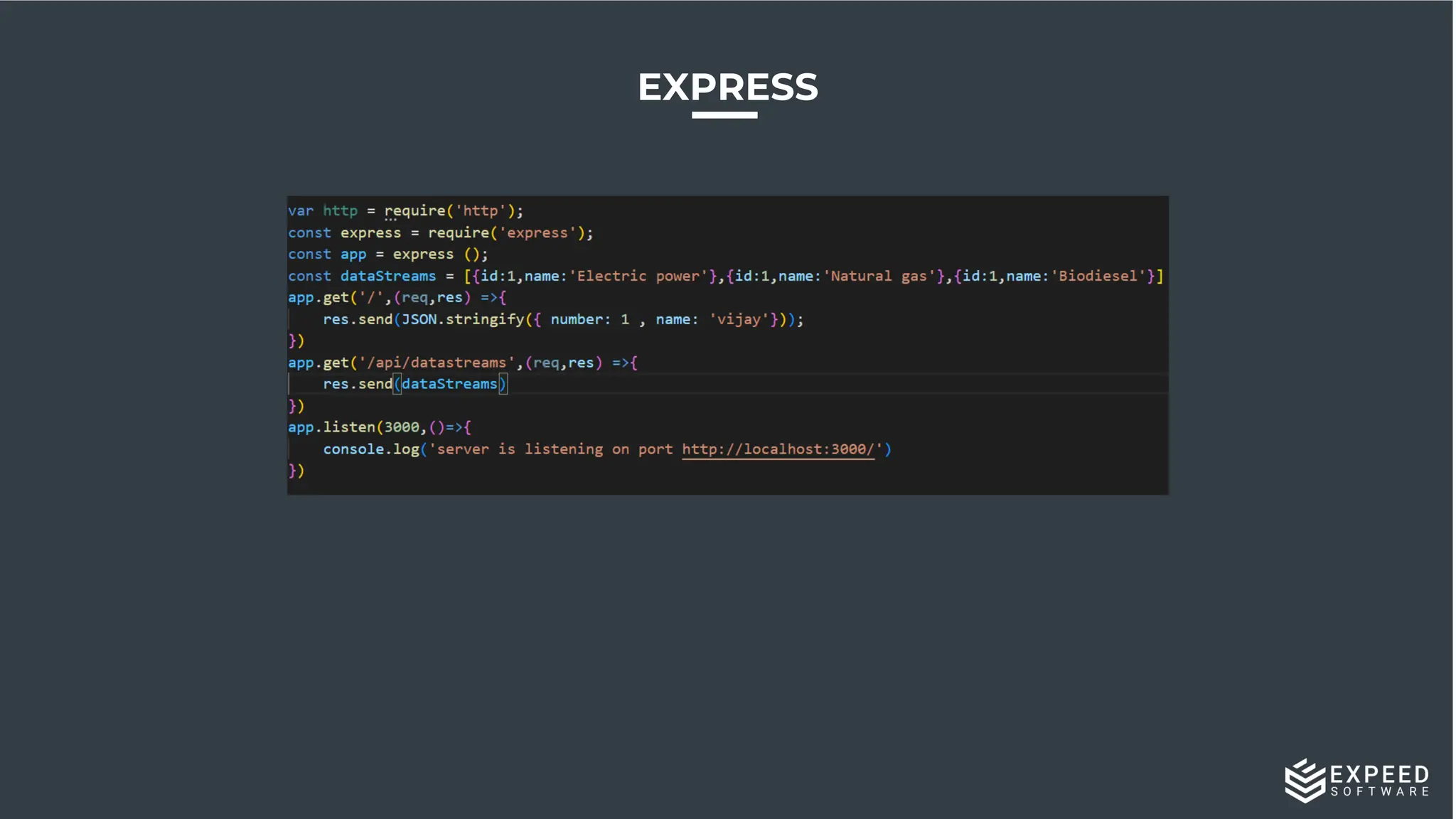This screenshot has height=819, width=1456.
Task: Click the line "const express = require('express');"
Action: pos(440,233)
